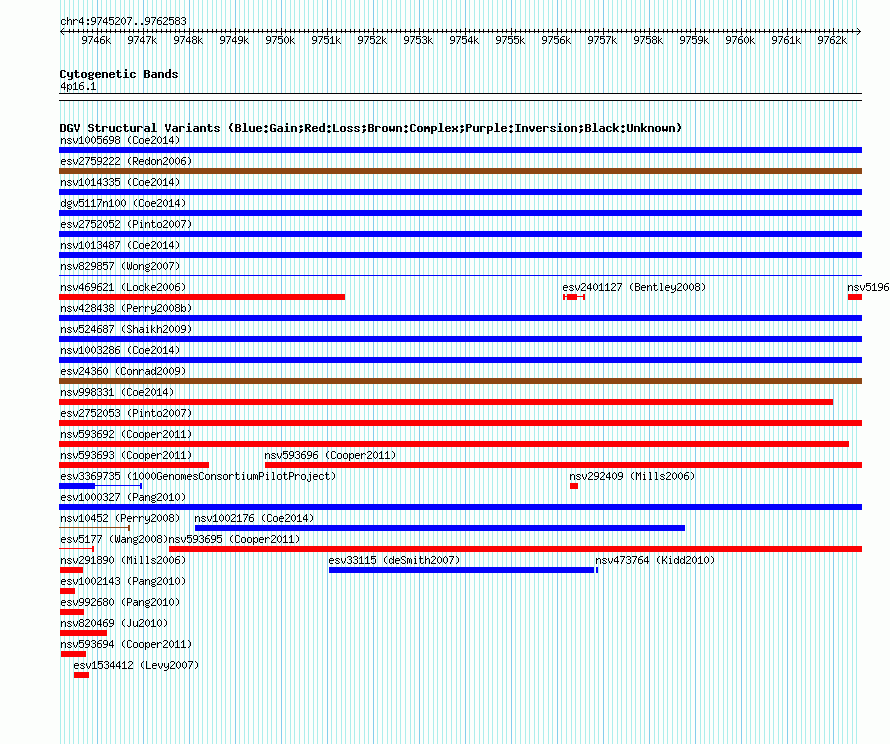Viewport: 890px width, 744px height.
Task: Click the esv2752053 (Pinto2007) label
Action: pos(126,413)
